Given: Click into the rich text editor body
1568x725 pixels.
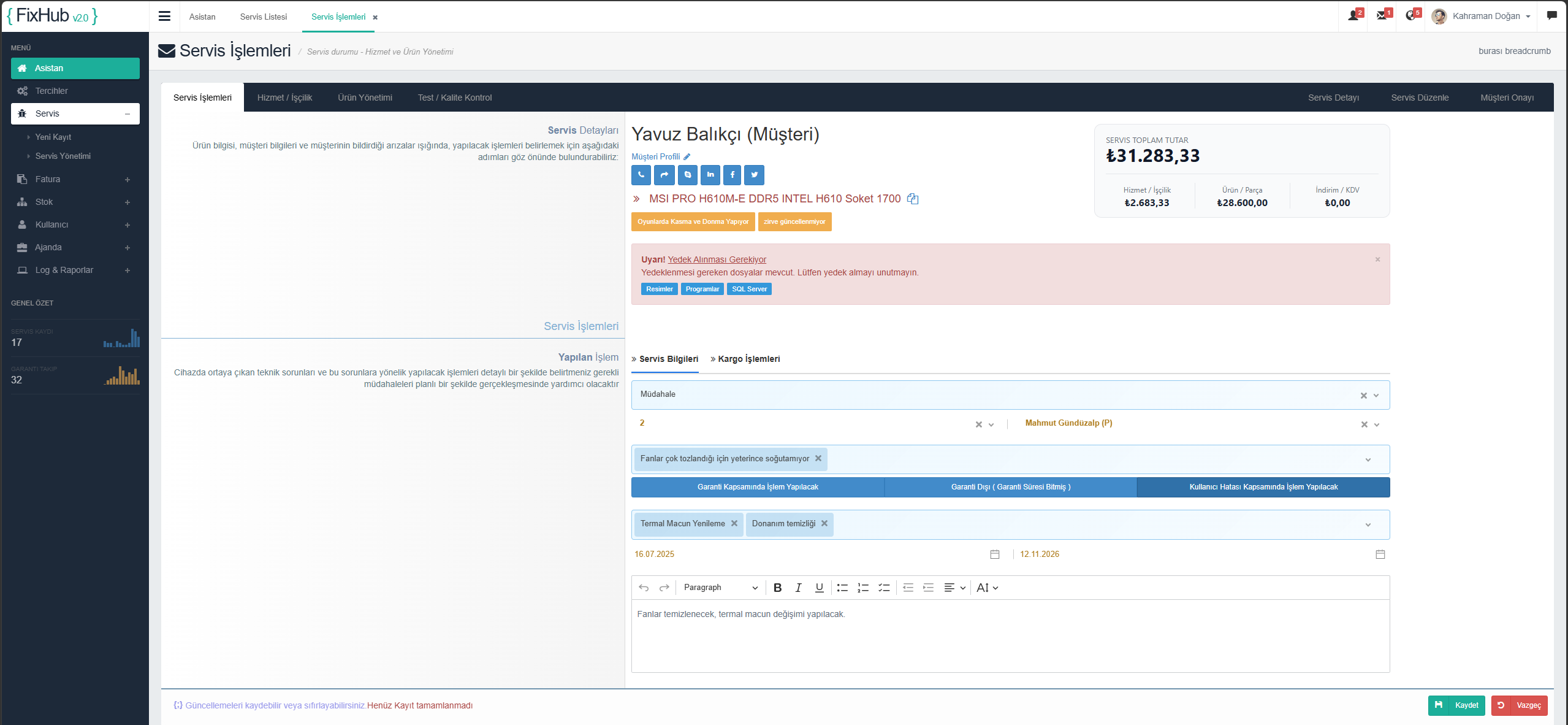Looking at the screenshot, I should pos(1010,636).
